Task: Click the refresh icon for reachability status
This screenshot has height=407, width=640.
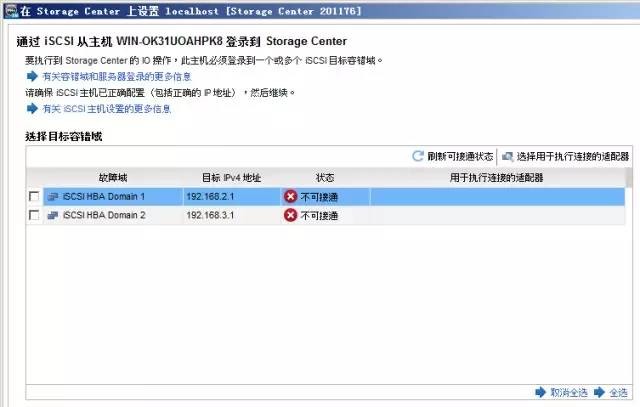Action: click(x=418, y=156)
